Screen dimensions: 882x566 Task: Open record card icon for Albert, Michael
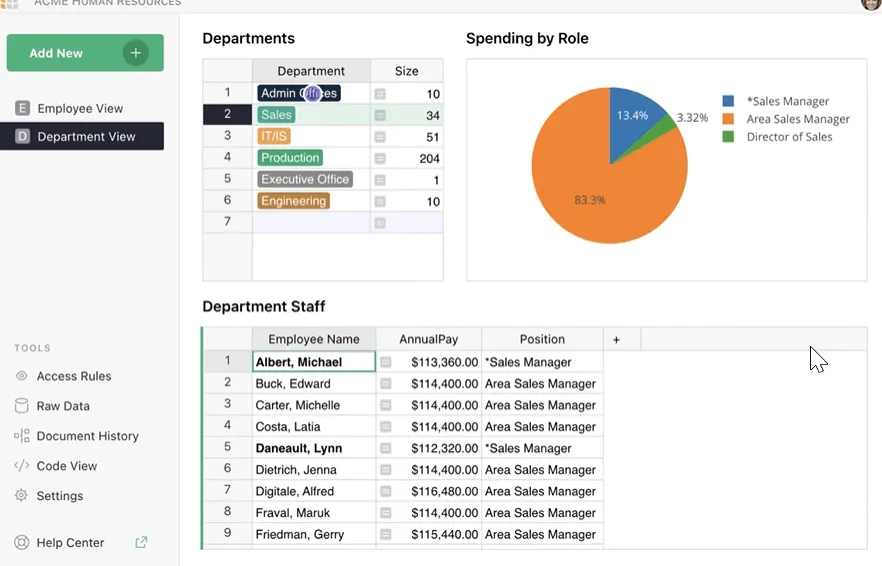[385, 362]
